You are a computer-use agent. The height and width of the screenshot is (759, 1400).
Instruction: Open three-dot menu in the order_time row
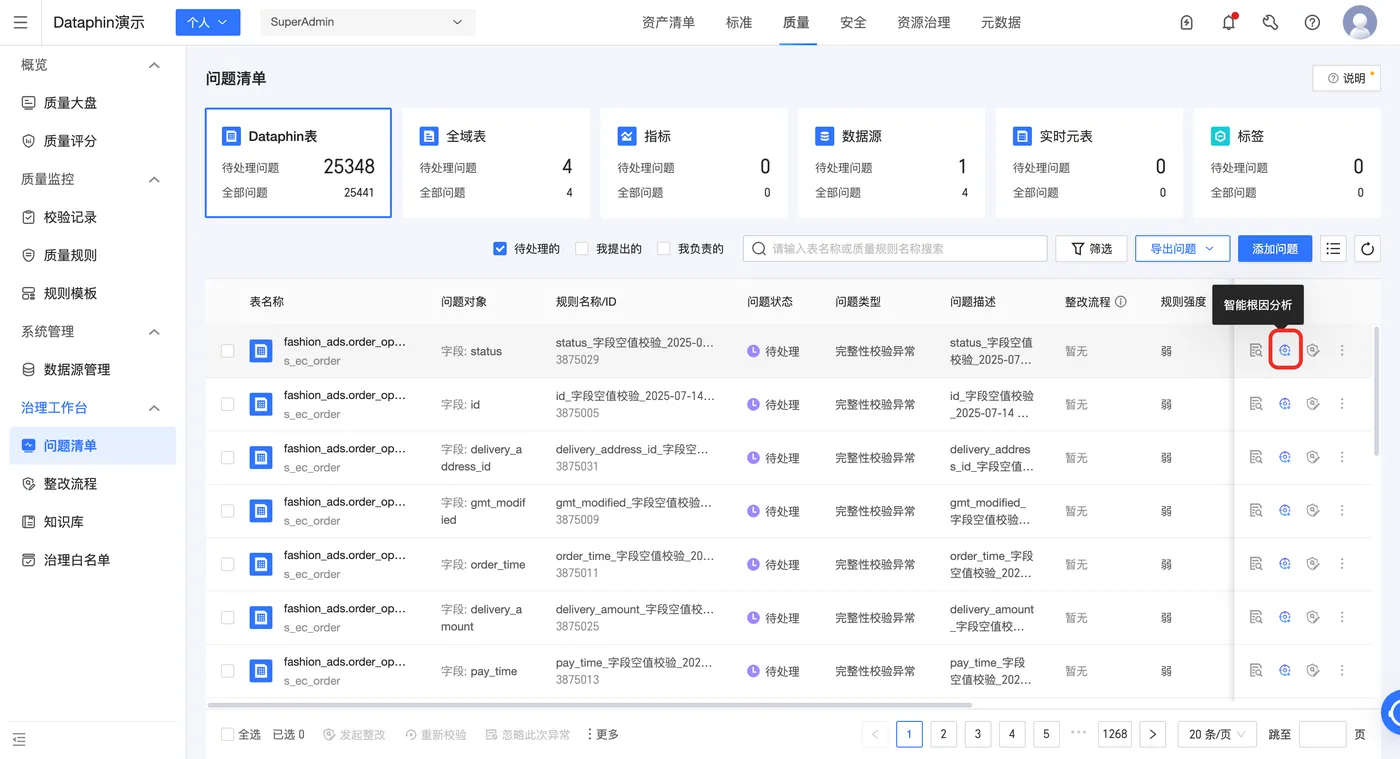1342,564
